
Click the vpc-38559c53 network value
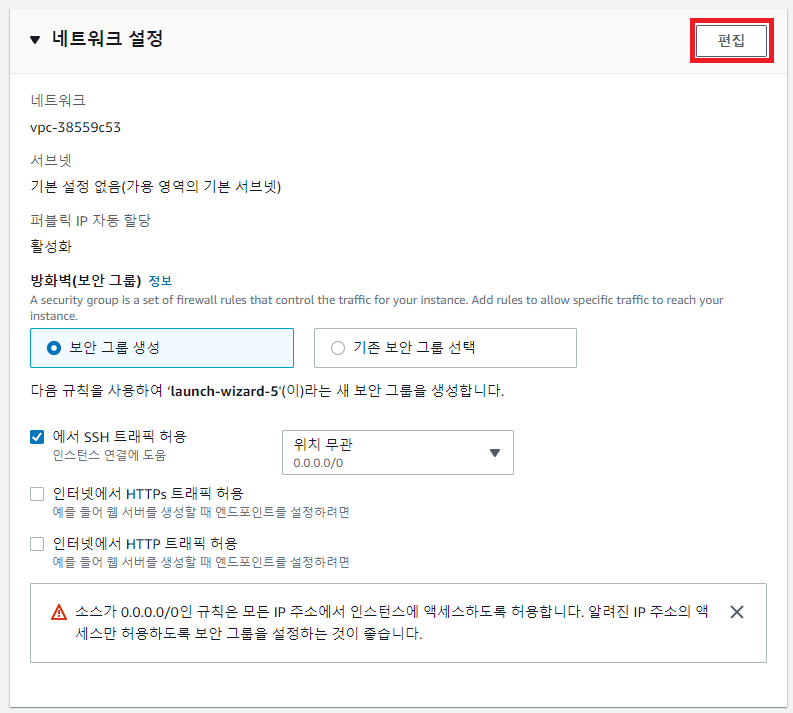(76, 127)
